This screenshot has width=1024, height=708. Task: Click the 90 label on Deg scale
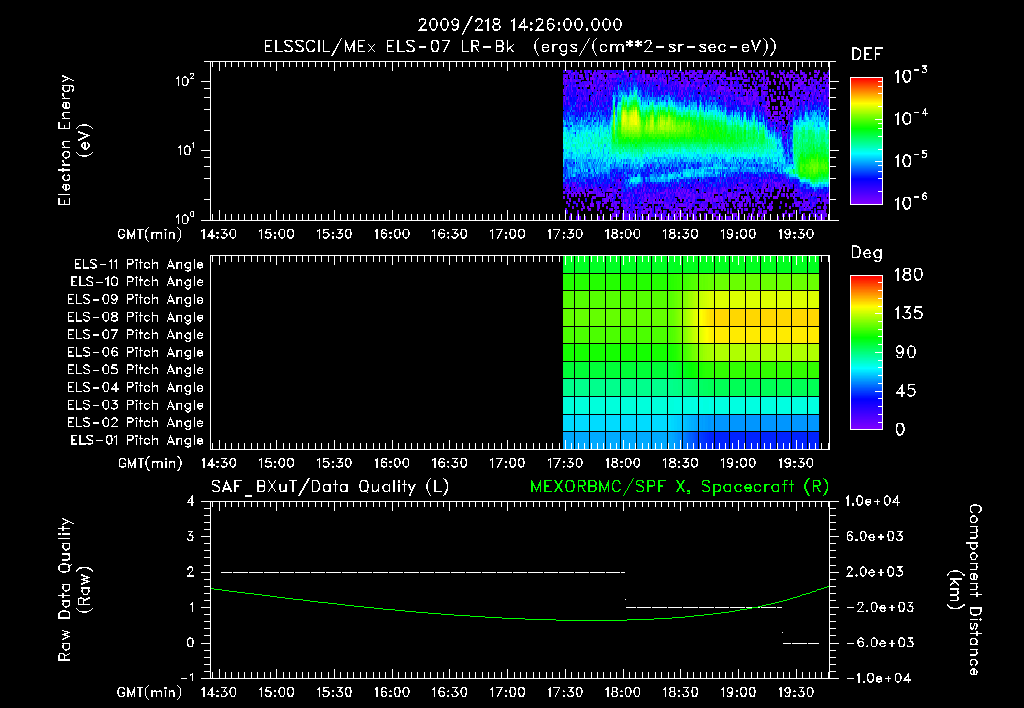(x=906, y=353)
